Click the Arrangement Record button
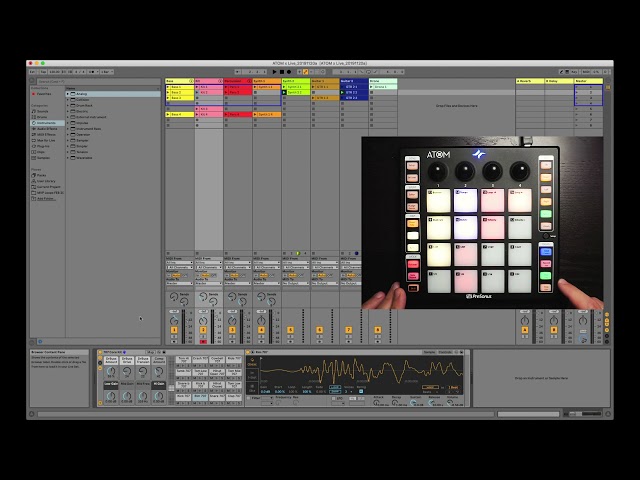 [x=289, y=72]
